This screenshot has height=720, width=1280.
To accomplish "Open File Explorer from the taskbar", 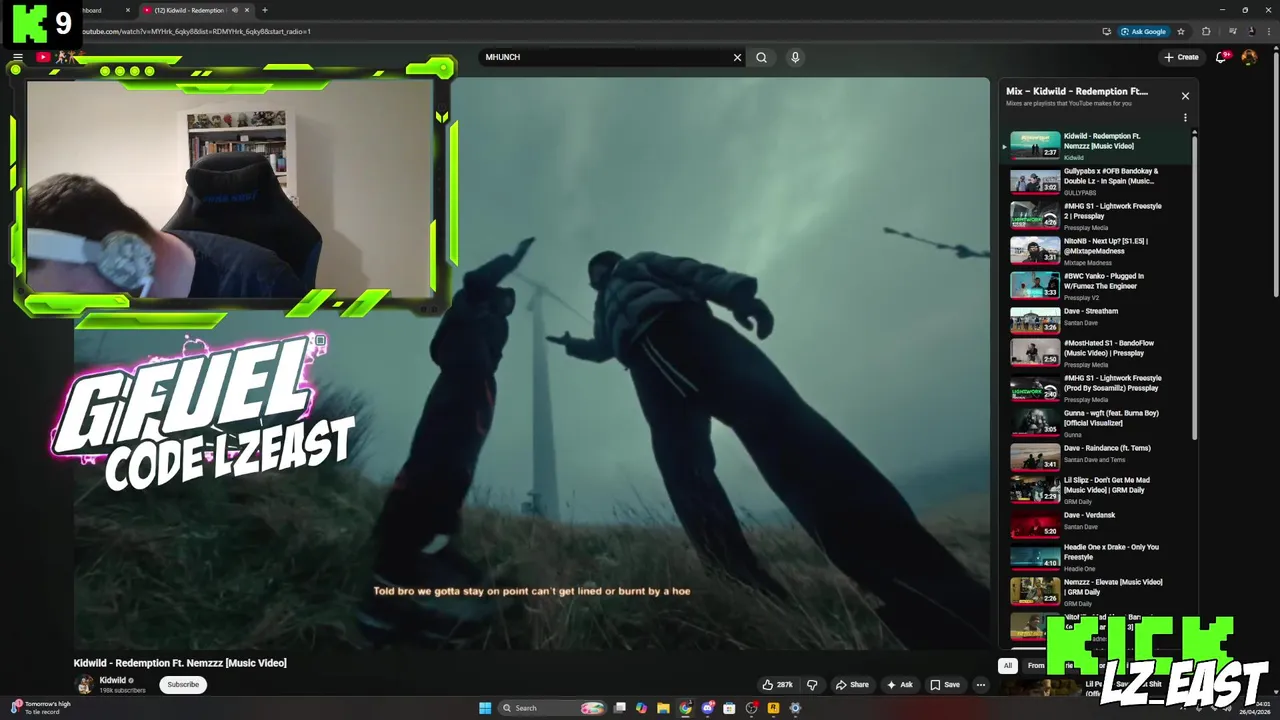I will click(x=663, y=708).
